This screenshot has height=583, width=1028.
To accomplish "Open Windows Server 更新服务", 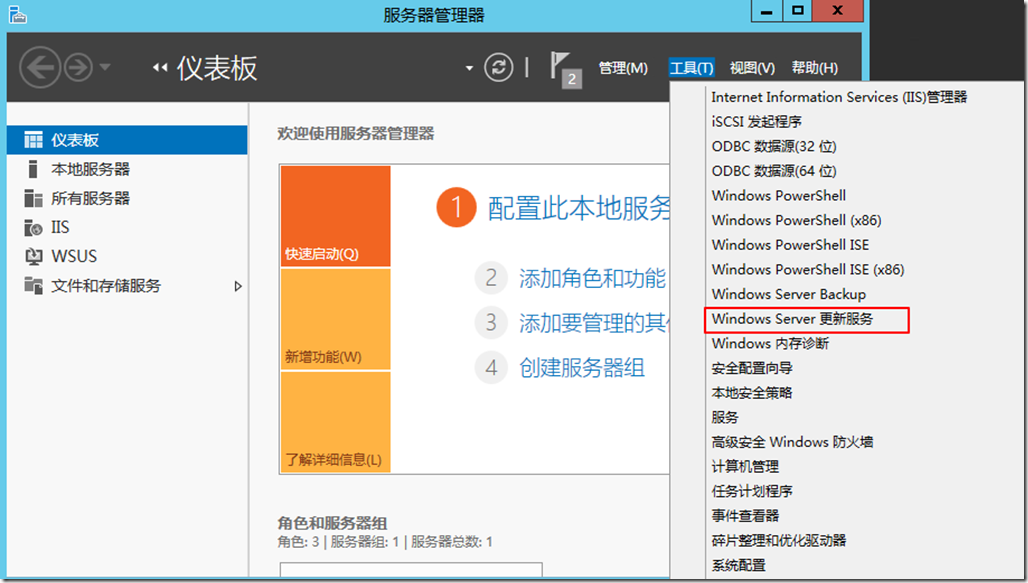I will tap(793, 319).
